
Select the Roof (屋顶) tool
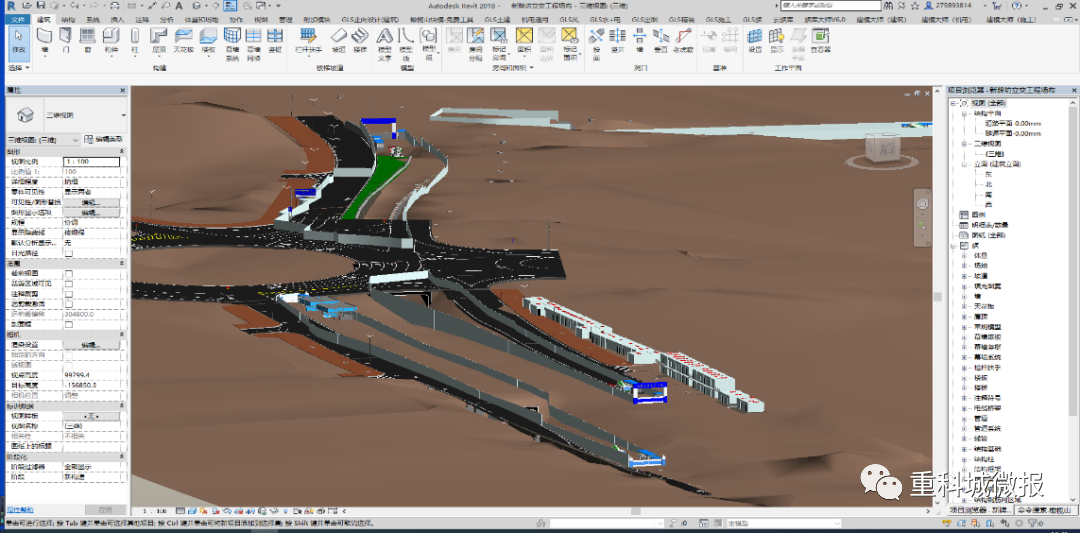(x=159, y=41)
